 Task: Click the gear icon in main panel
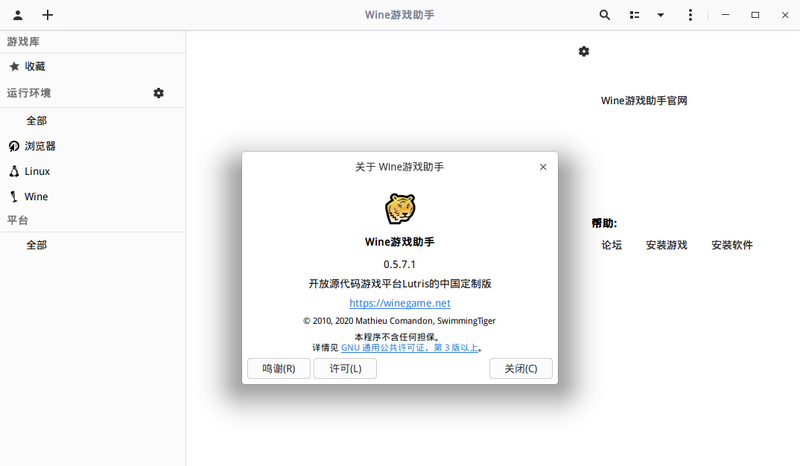584,51
